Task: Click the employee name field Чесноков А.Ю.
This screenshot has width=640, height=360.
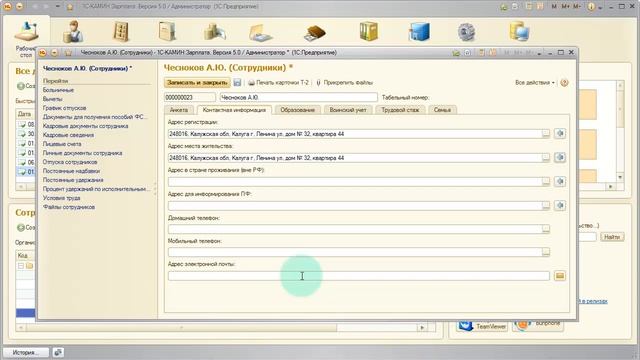Action: (x=298, y=97)
